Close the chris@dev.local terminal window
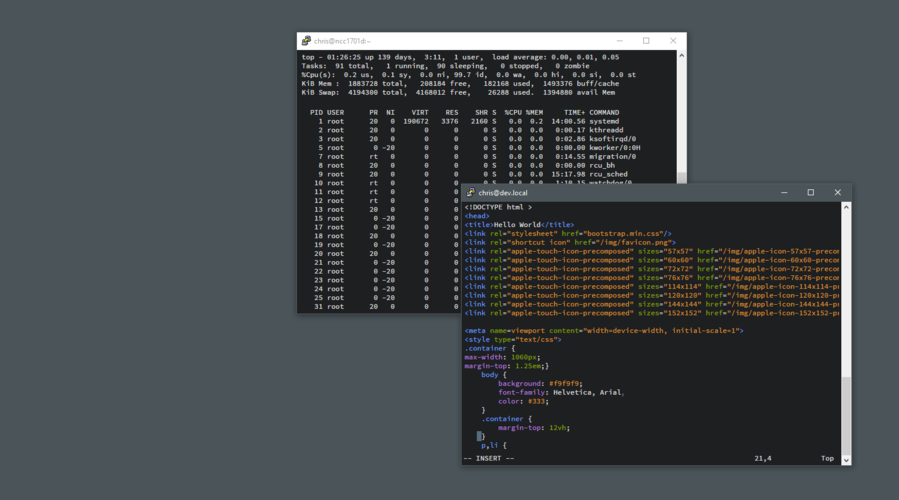The image size is (899, 500). [x=838, y=193]
